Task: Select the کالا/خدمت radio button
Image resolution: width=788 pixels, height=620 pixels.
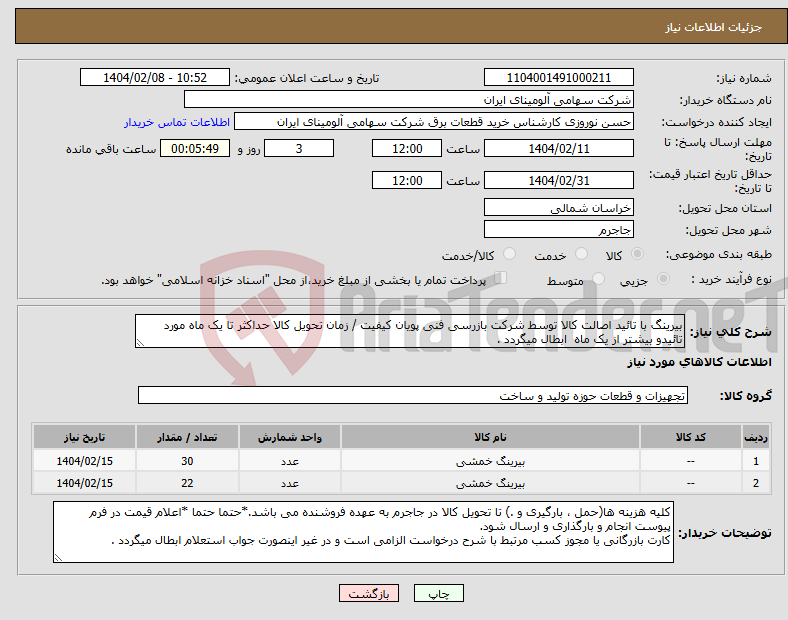Action: point(509,254)
